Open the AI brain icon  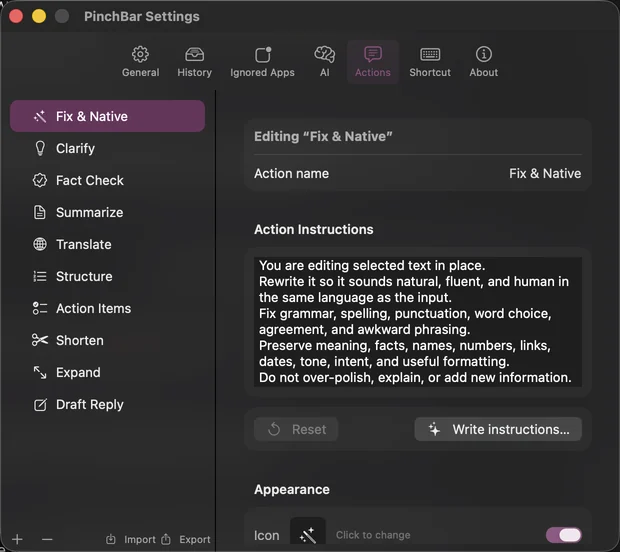point(325,54)
